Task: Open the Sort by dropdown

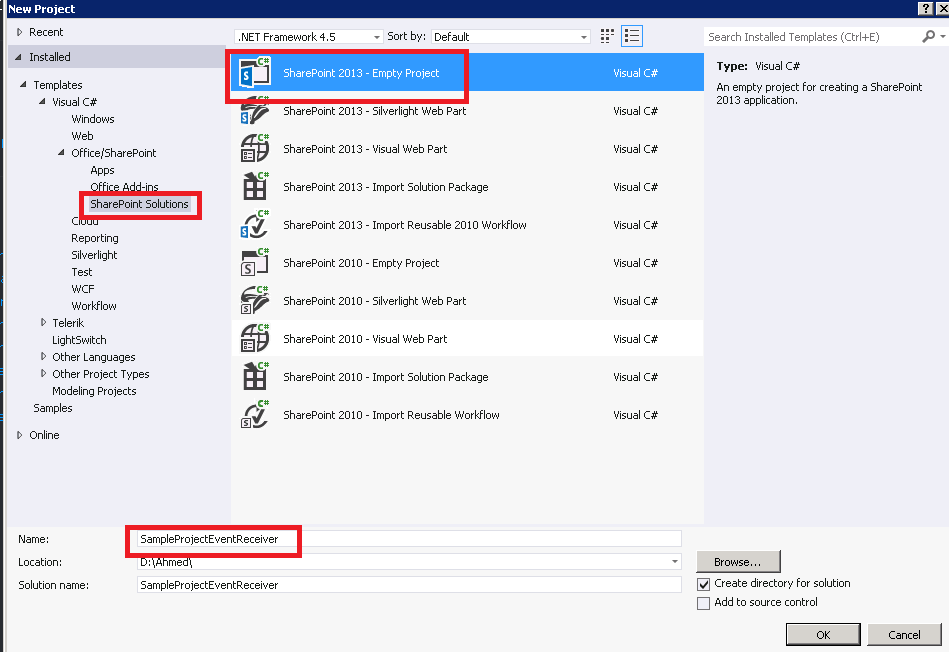Action: point(582,35)
